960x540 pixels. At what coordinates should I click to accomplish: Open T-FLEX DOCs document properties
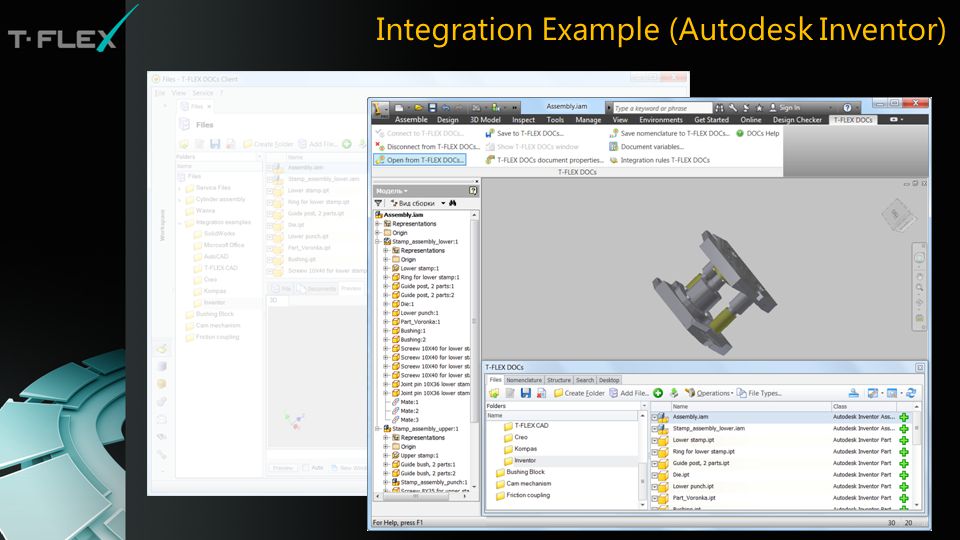(544, 160)
